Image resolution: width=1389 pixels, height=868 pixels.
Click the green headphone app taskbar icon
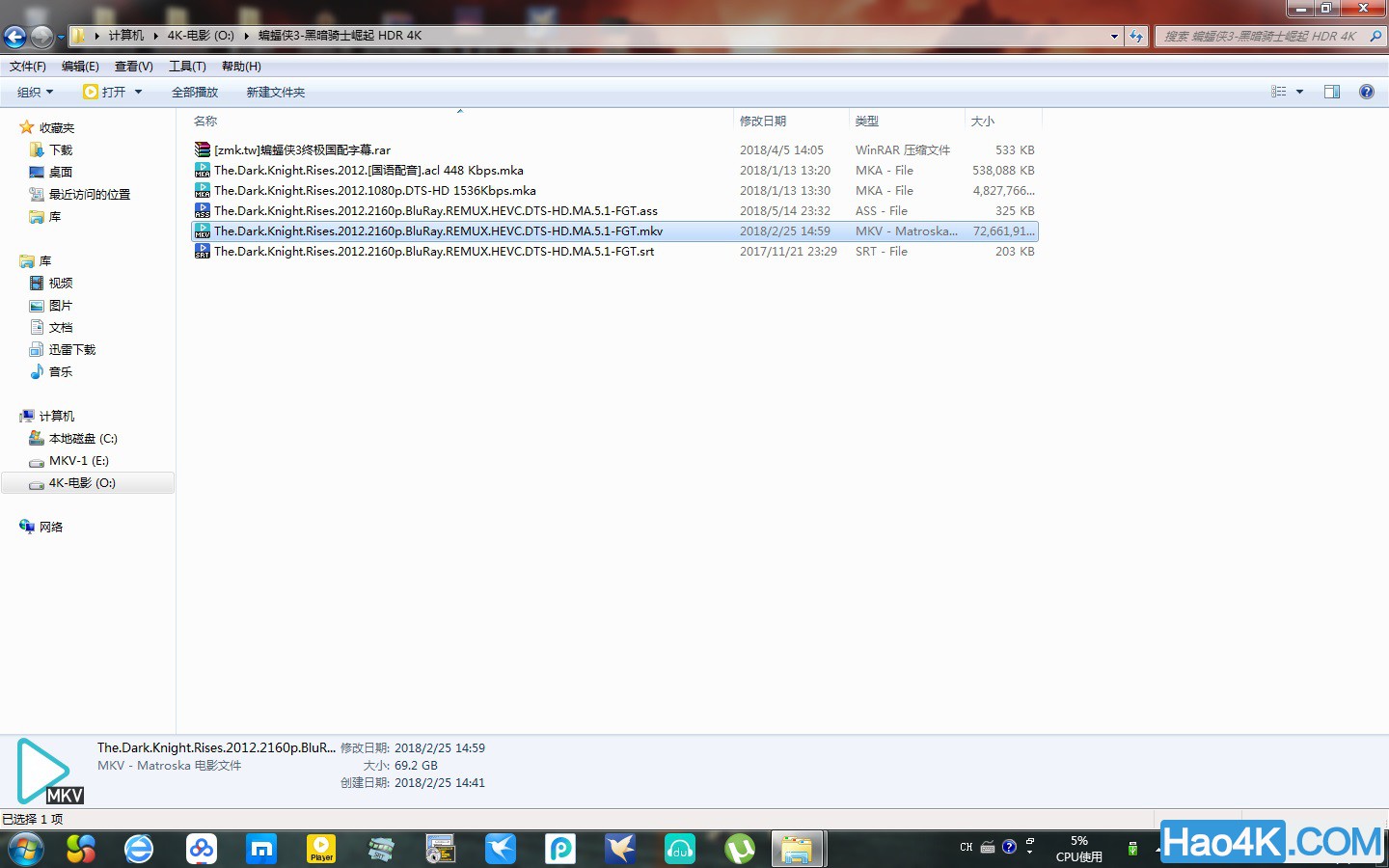[x=680, y=849]
